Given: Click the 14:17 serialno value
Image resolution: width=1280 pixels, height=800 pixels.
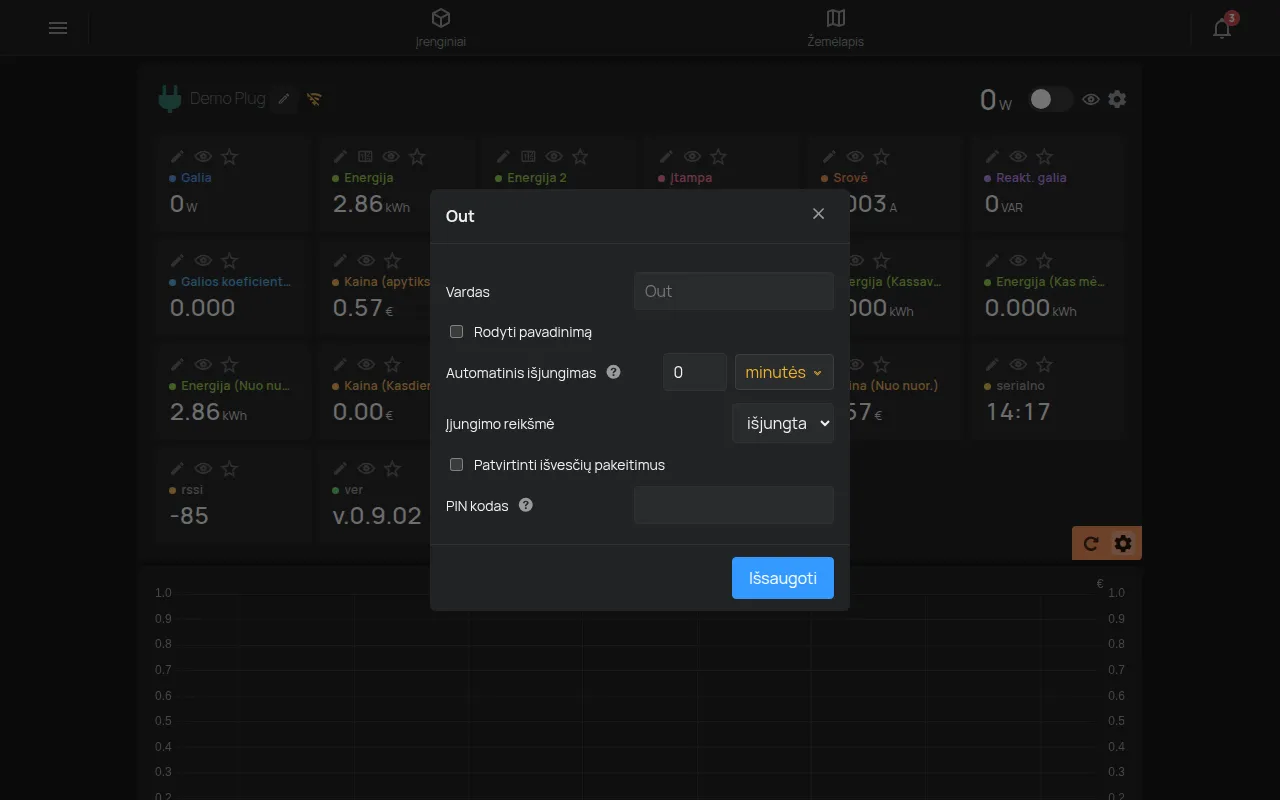Looking at the screenshot, I should click(x=1018, y=411).
